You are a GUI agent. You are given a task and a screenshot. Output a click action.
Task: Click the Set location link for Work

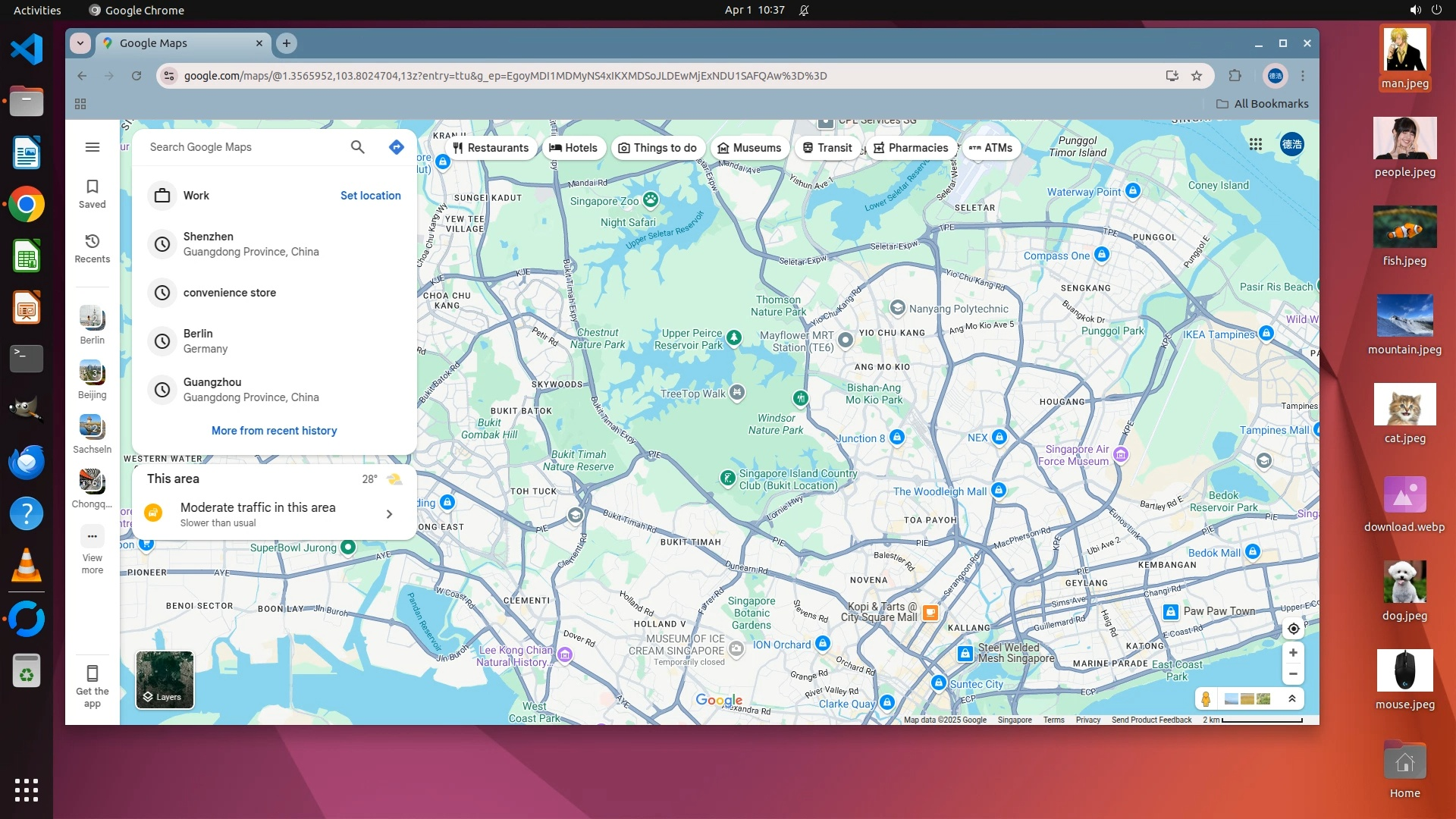(x=370, y=196)
